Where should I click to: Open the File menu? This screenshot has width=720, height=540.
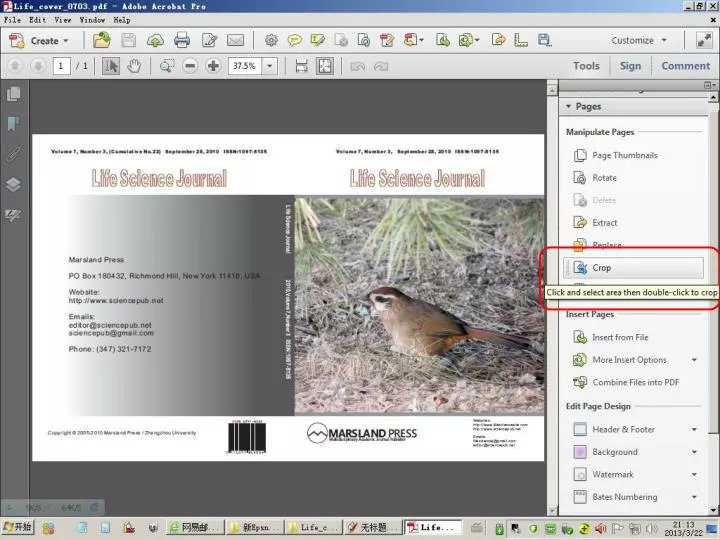click(x=12, y=20)
